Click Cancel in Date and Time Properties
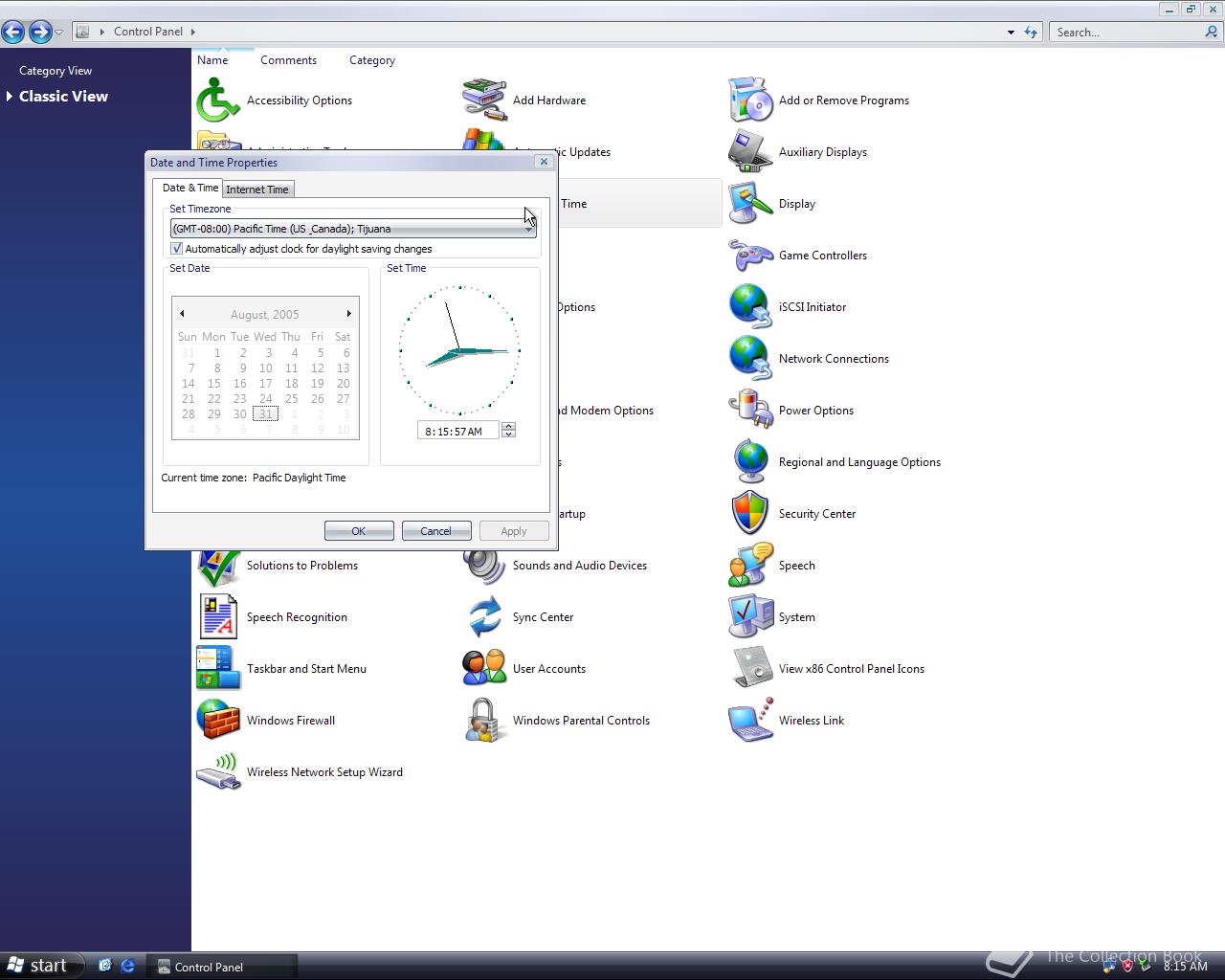 click(x=435, y=531)
